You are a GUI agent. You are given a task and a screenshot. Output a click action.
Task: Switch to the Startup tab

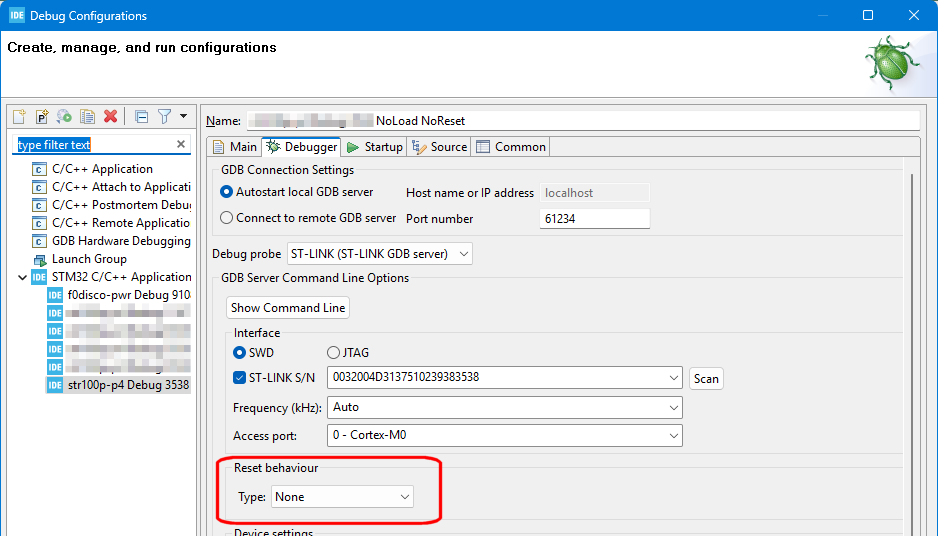[x=375, y=147]
